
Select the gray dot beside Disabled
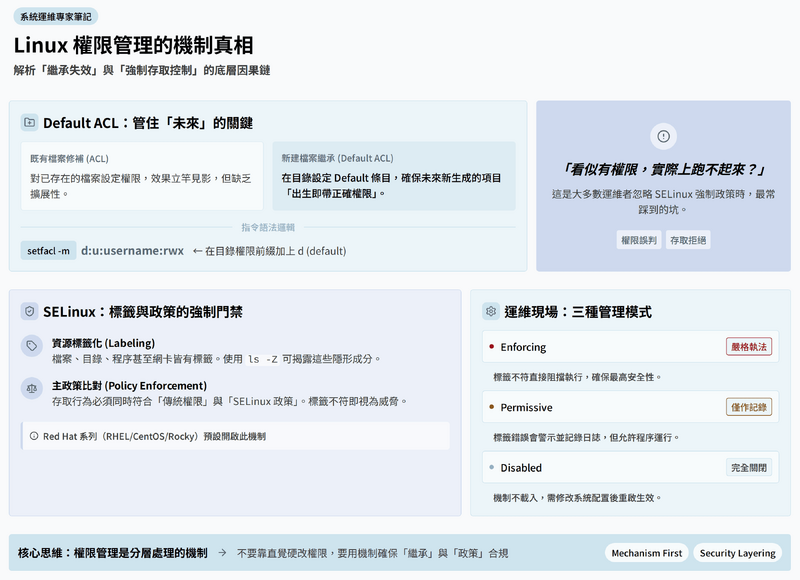tap(491, 467)
